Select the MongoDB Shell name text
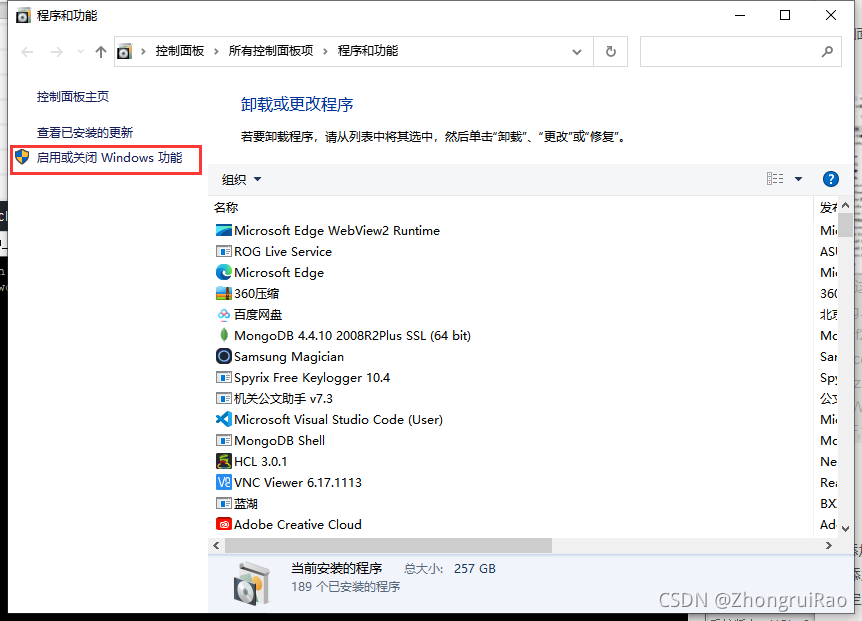Image resolution: width=862 pixels, height=621 pixels. (x=279, y=441)
